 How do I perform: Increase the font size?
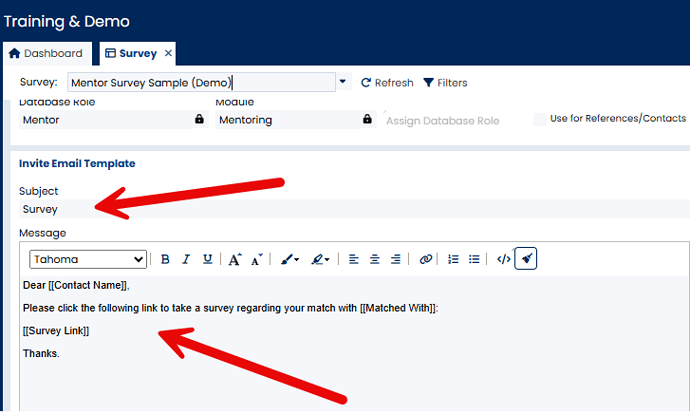(235, 259)
